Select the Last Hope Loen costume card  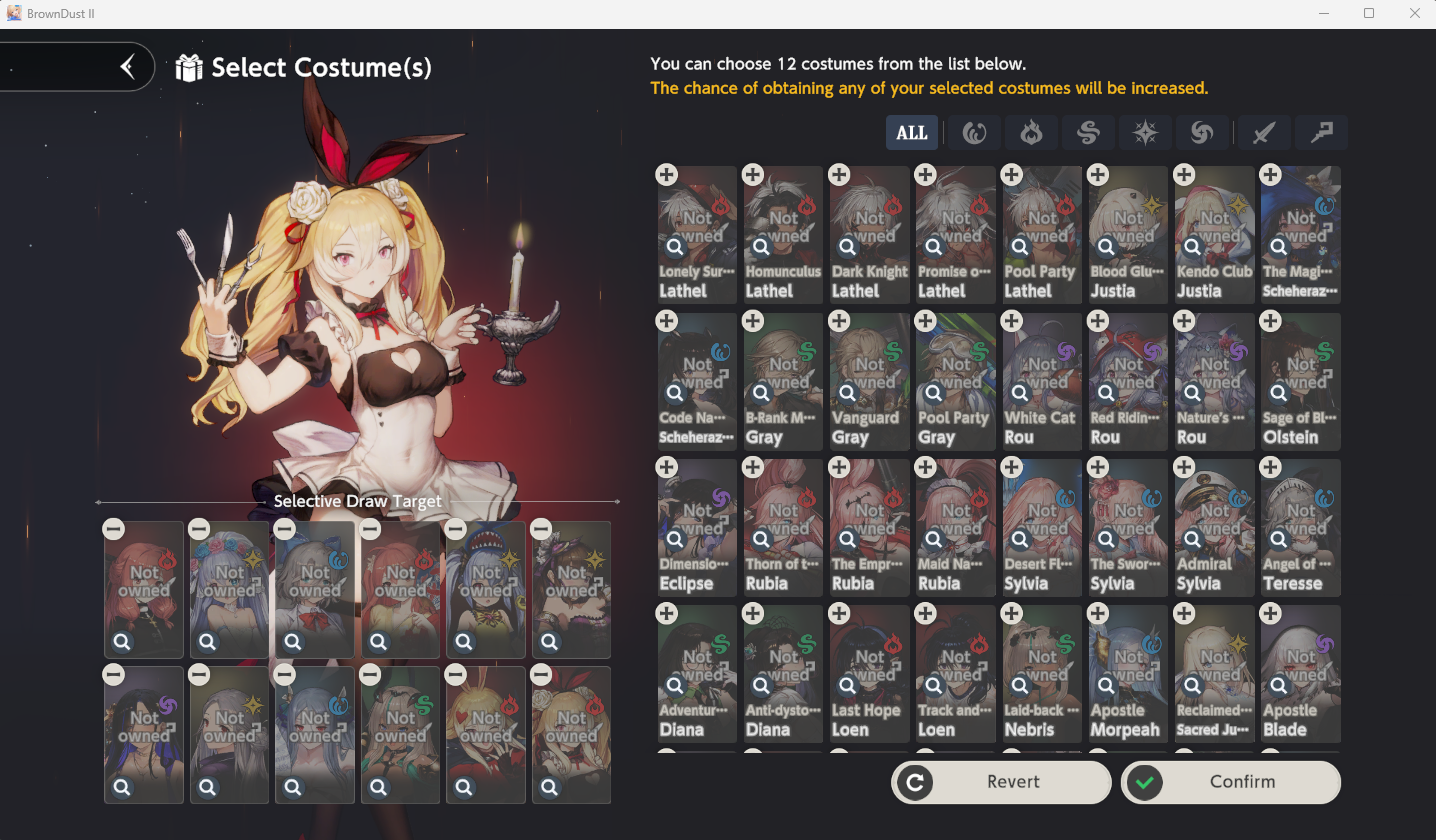(869, 674)
